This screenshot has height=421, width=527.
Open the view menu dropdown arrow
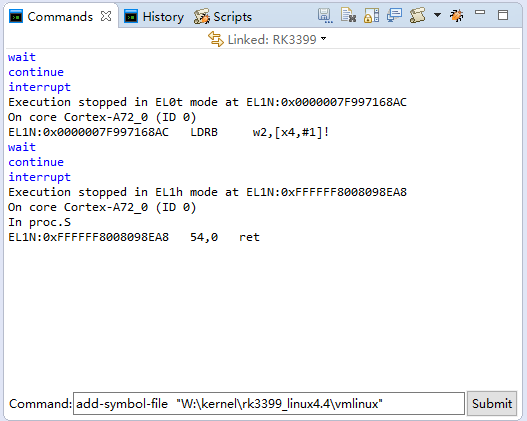[437, 15]
